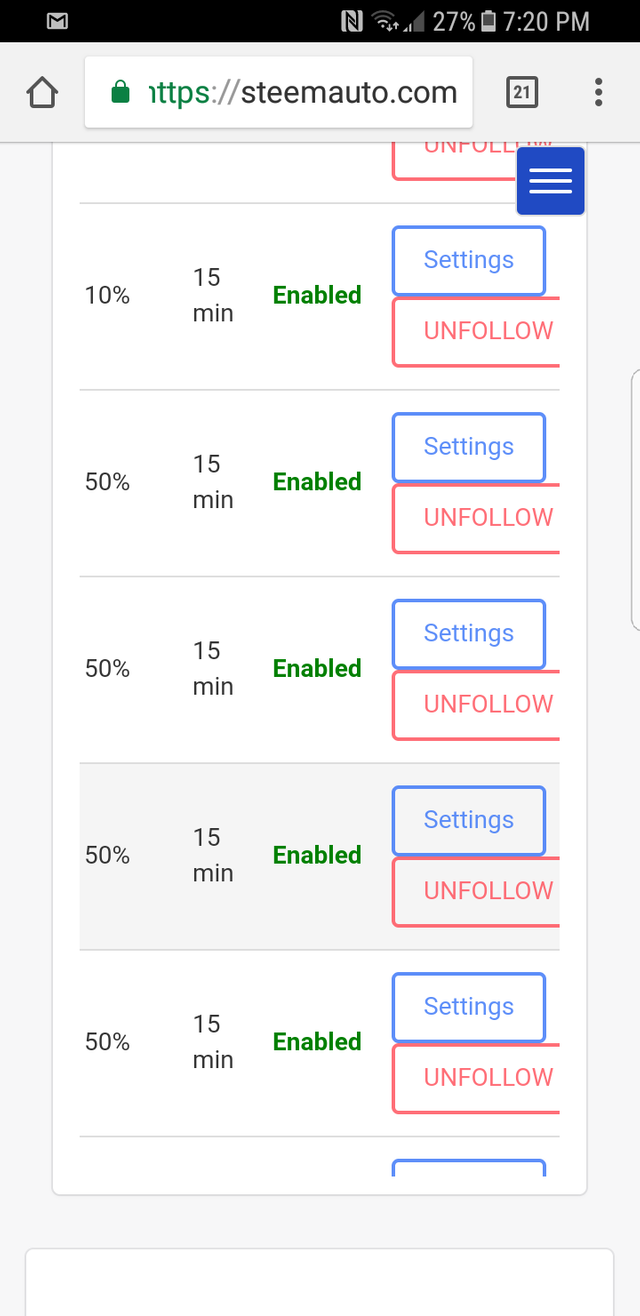Image resolution: width=640 pixels, height=1316 pixels.
Task: Open Settings in the first 50% row
Action: pyautogui.click(x=469, y=447)
